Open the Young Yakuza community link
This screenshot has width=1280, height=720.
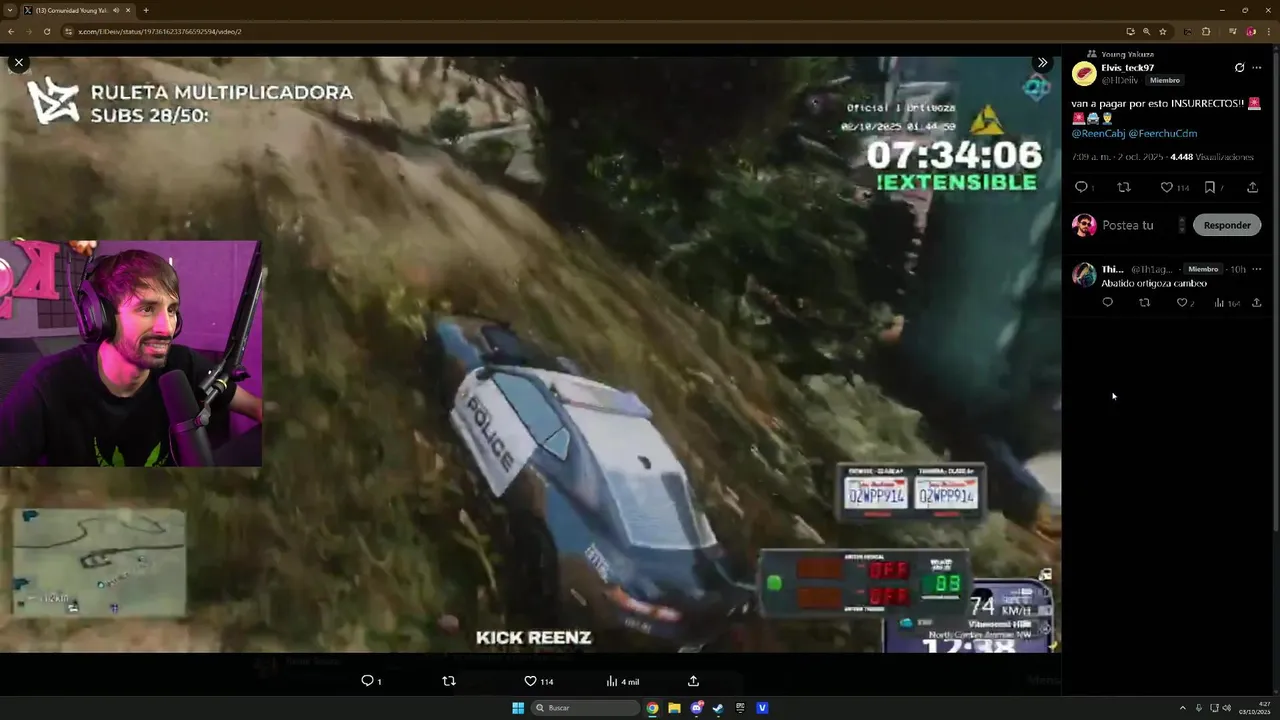[1126, 54]
